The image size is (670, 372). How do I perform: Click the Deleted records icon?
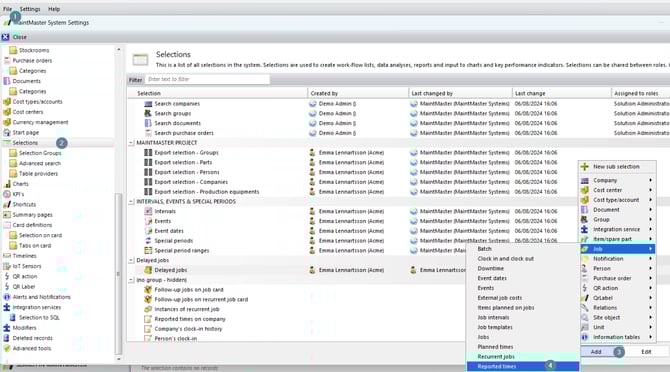[x=7, y=338]
